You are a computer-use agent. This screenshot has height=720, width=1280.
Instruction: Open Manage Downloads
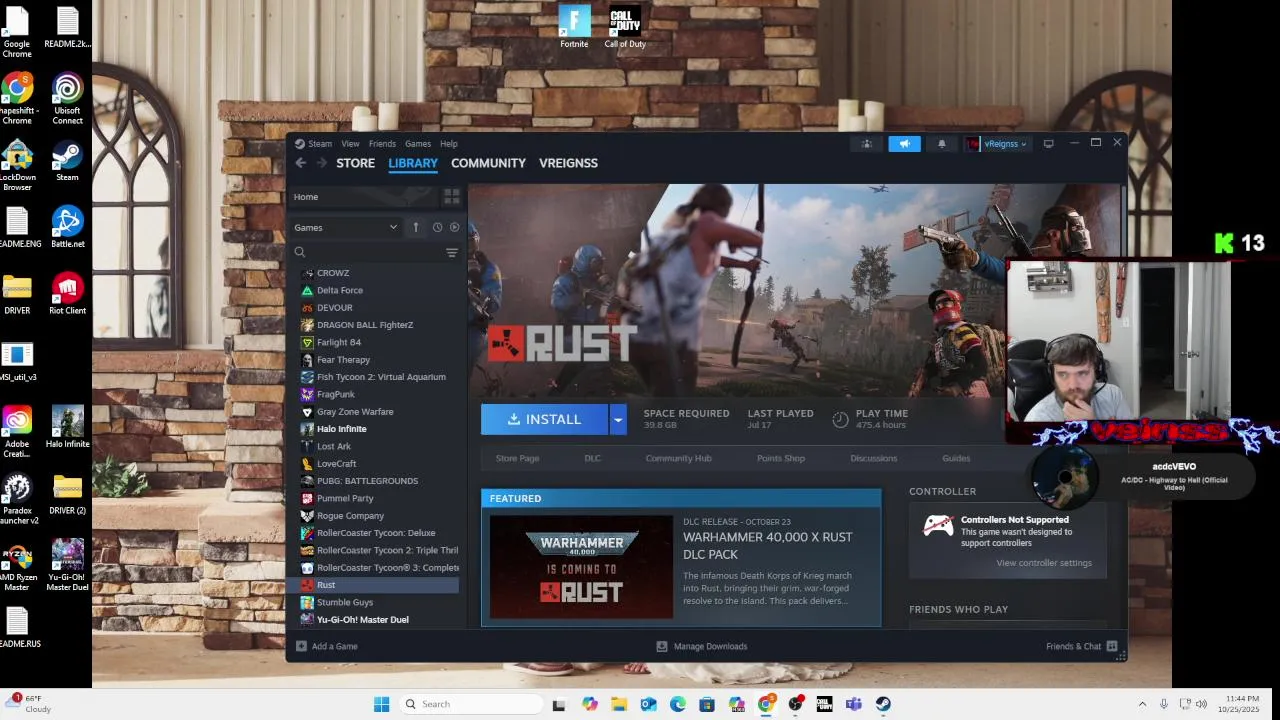pos(702,646)
